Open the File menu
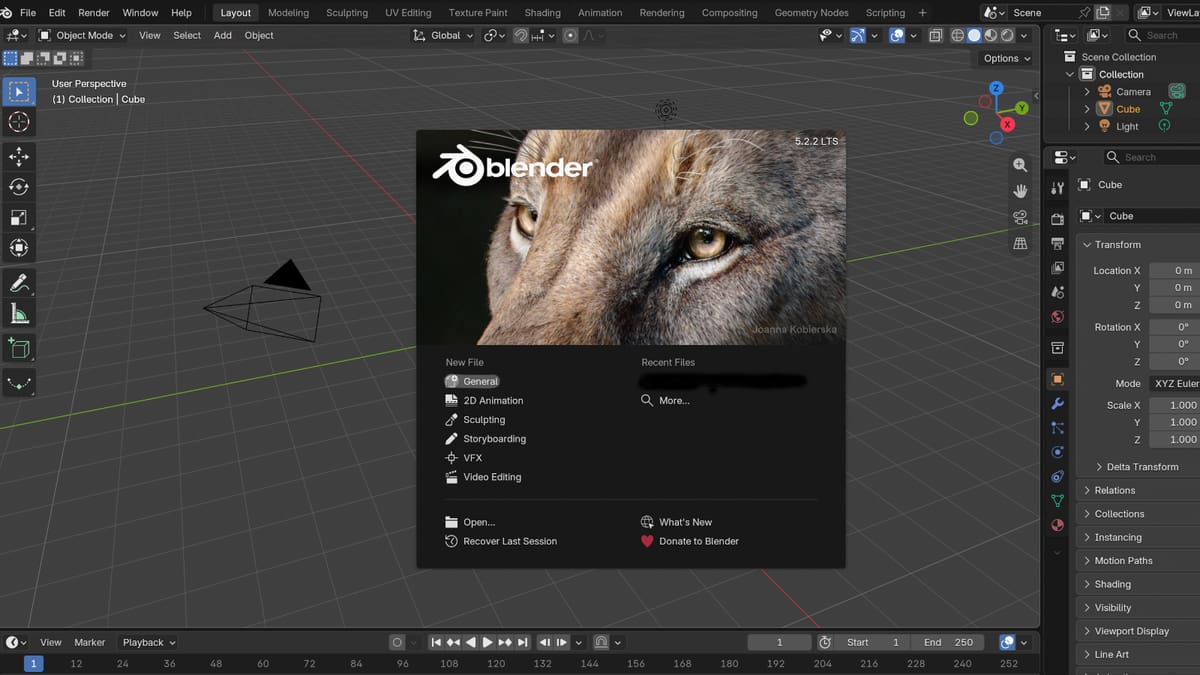This screenshot has width=1200, height=675. coord(28,13)
